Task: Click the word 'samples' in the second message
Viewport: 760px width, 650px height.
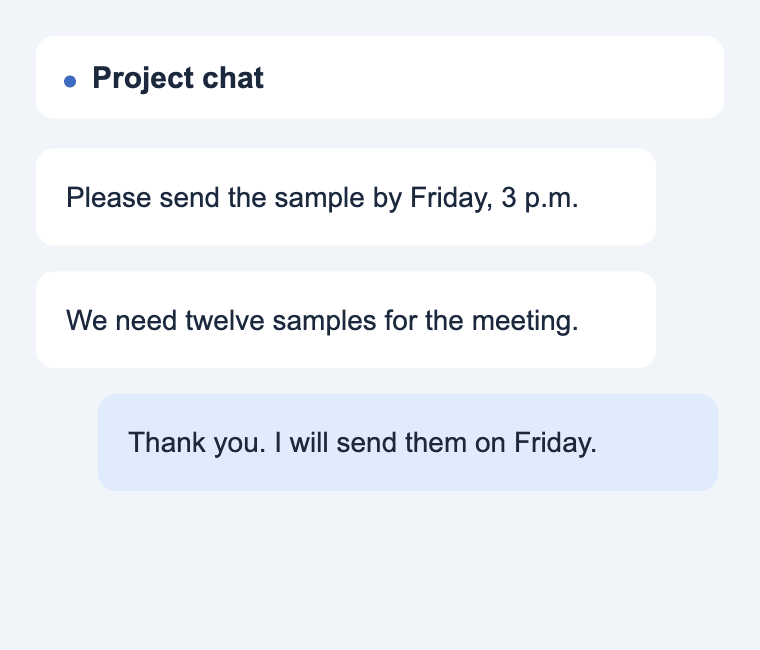Action: 324,321
